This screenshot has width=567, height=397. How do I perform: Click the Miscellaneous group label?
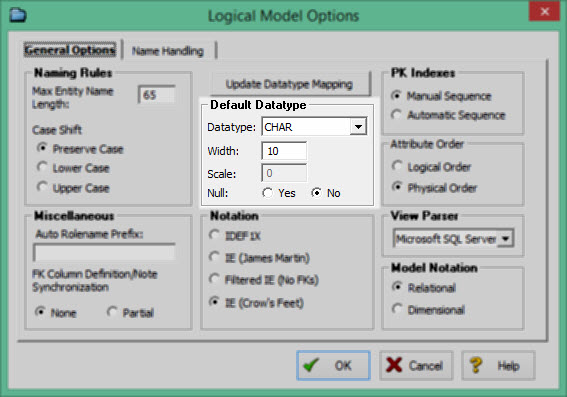click(74, 216)
